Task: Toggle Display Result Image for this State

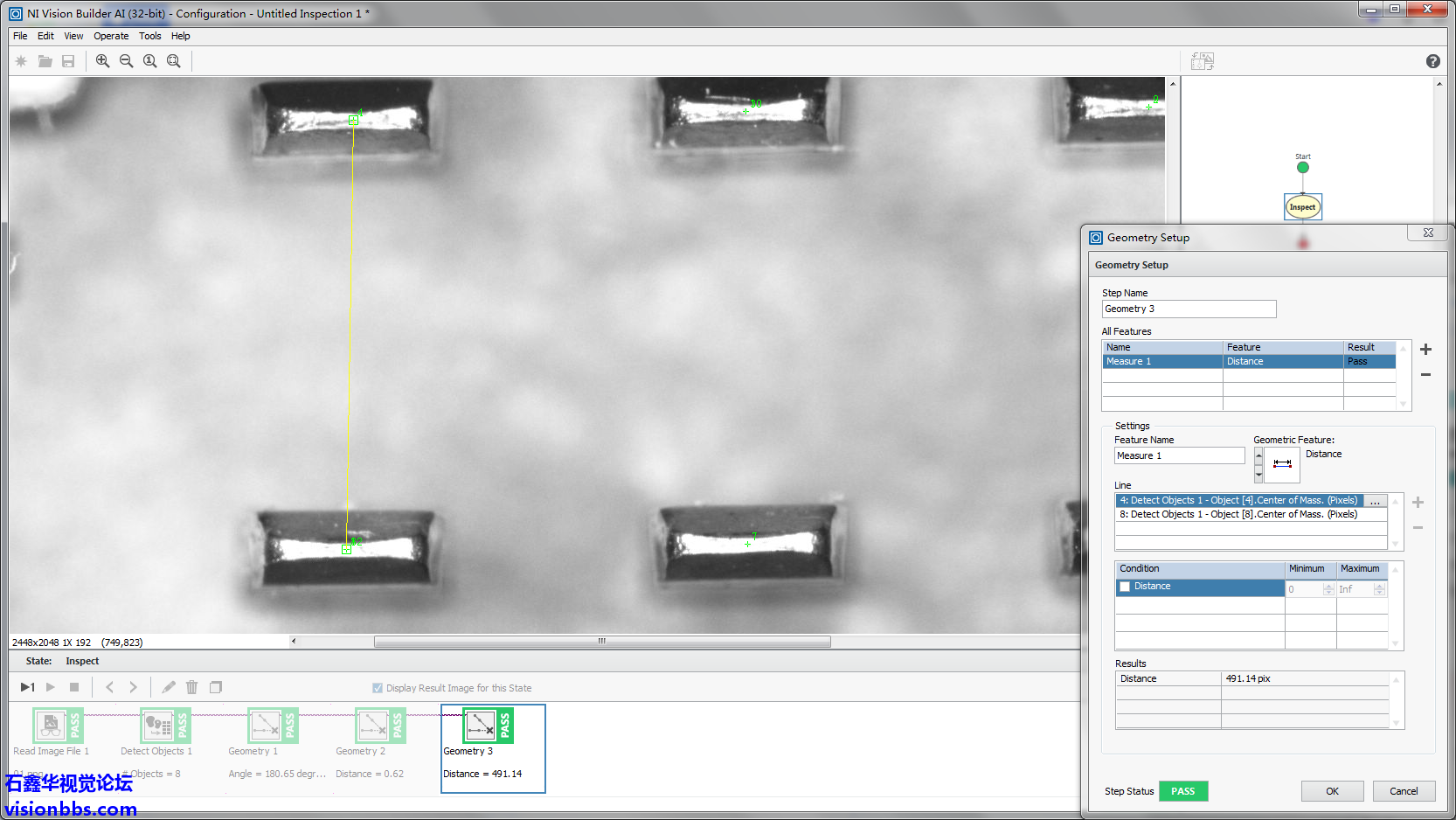Action: click(x=378, y=688)
